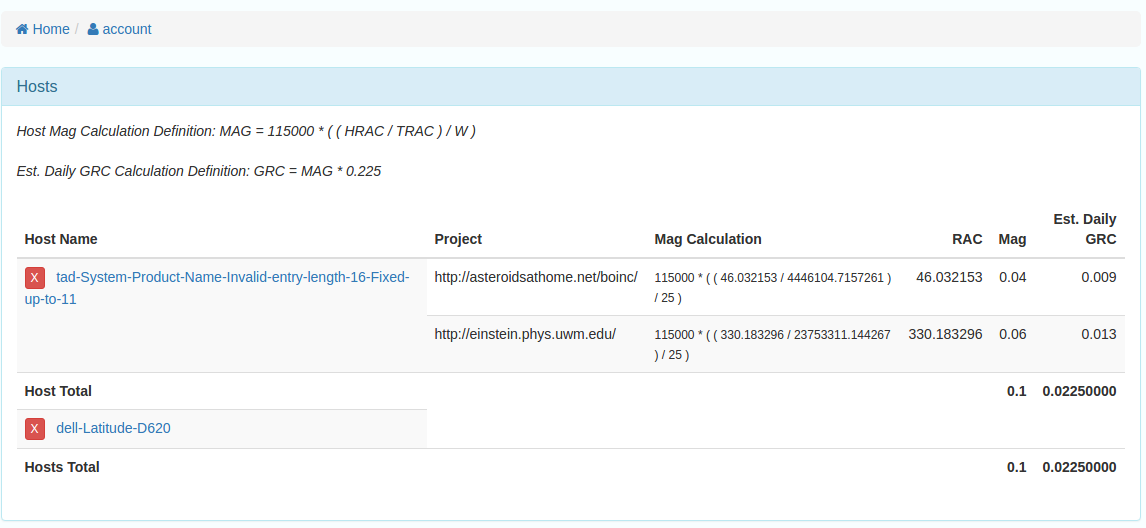
Task: Click the Mag Calculation column header
Action: 708,239
